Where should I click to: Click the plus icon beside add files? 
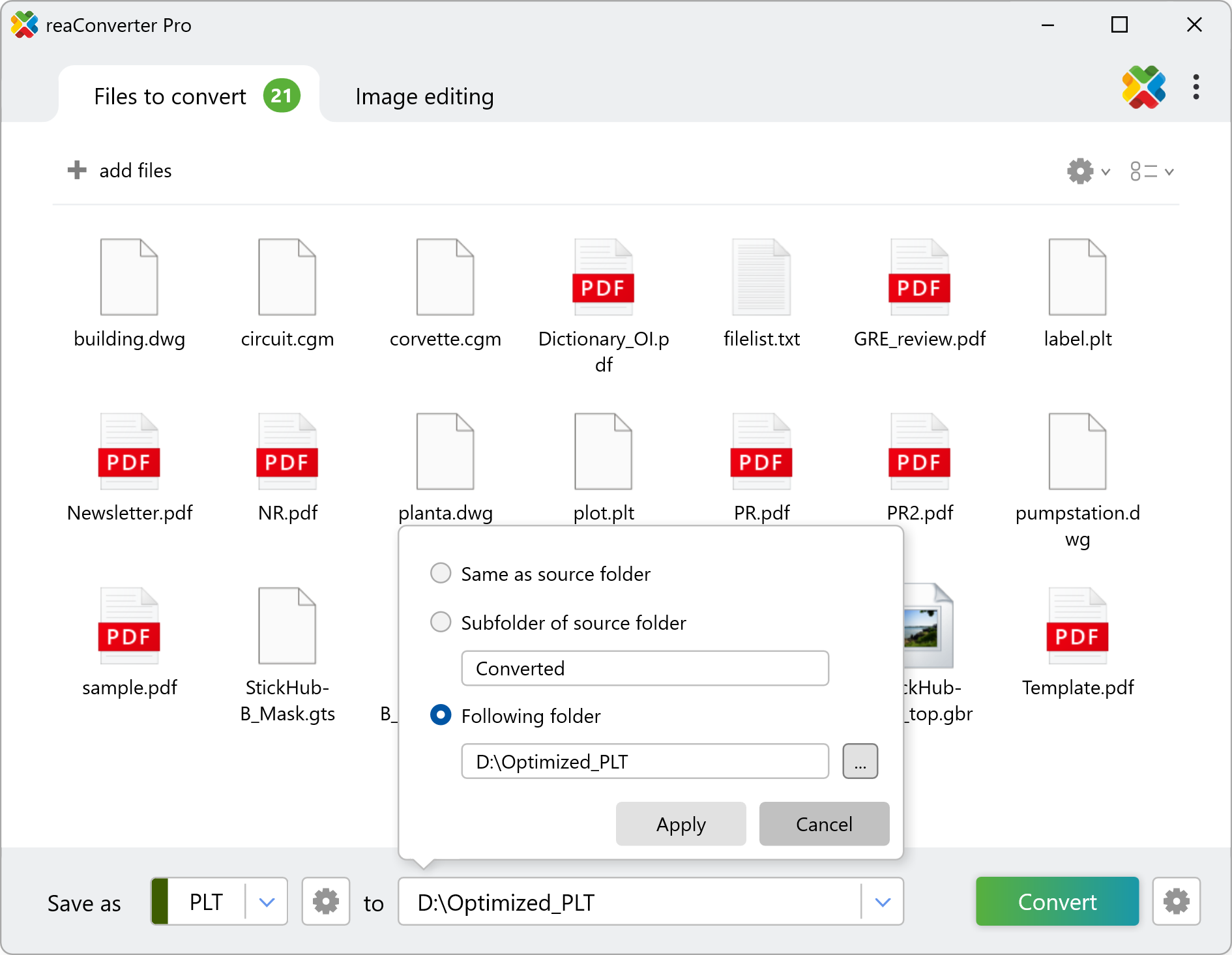77,170
